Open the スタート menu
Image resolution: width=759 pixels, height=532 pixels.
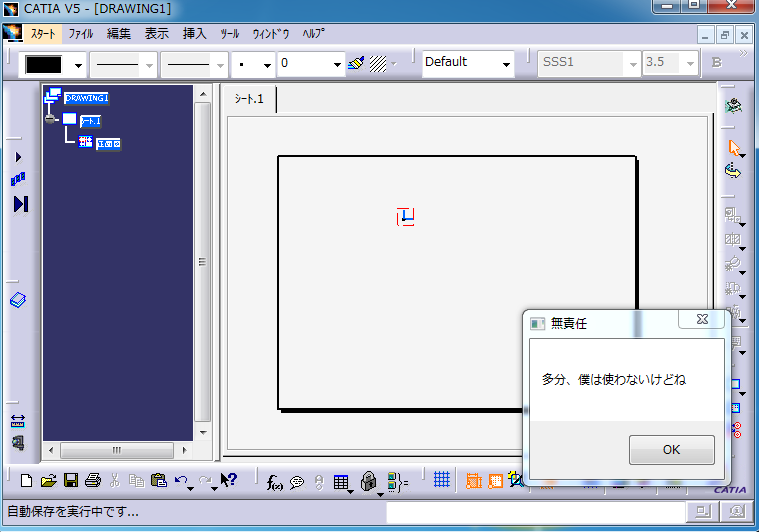point(43,33)
